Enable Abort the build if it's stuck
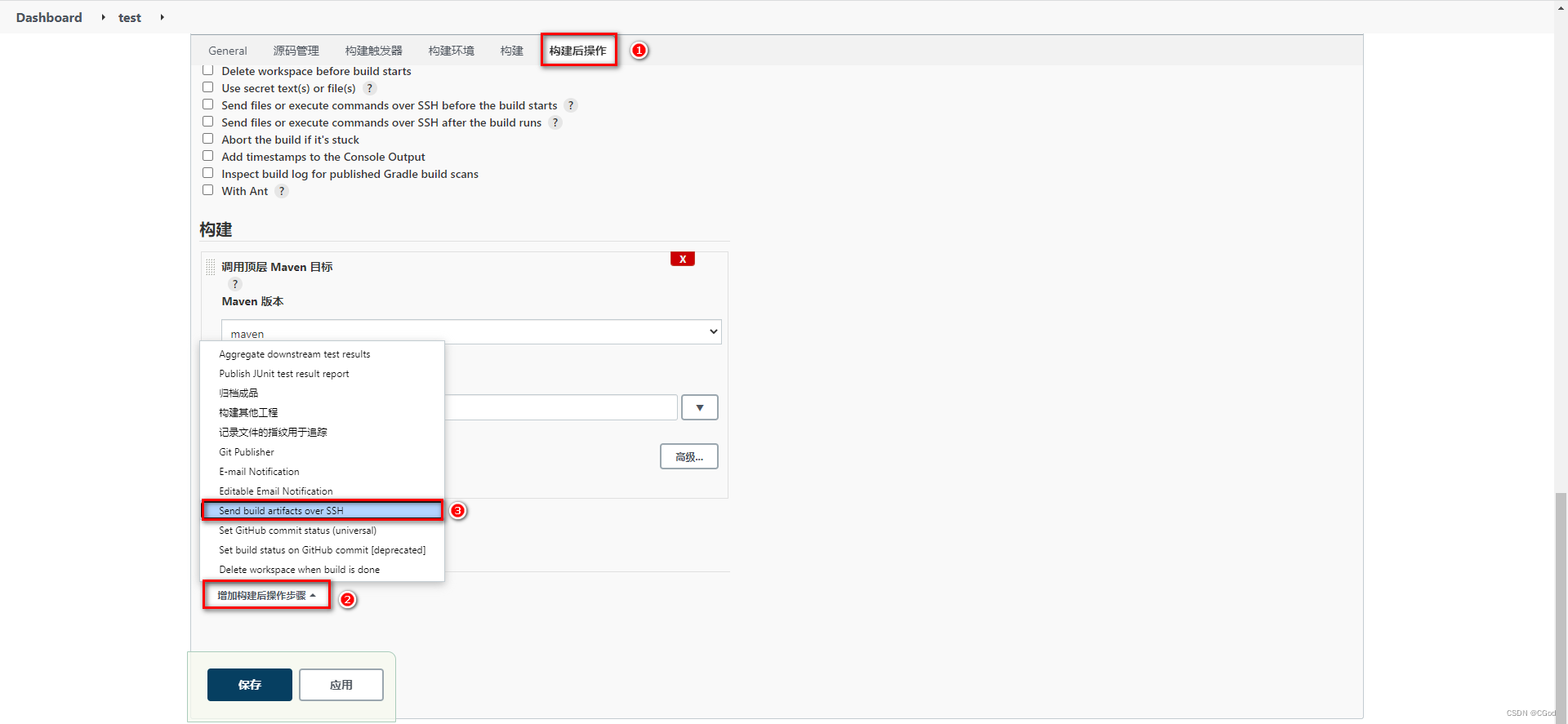Image resolution: width=1568 pixels, height=724 pixels. point(208,139)
